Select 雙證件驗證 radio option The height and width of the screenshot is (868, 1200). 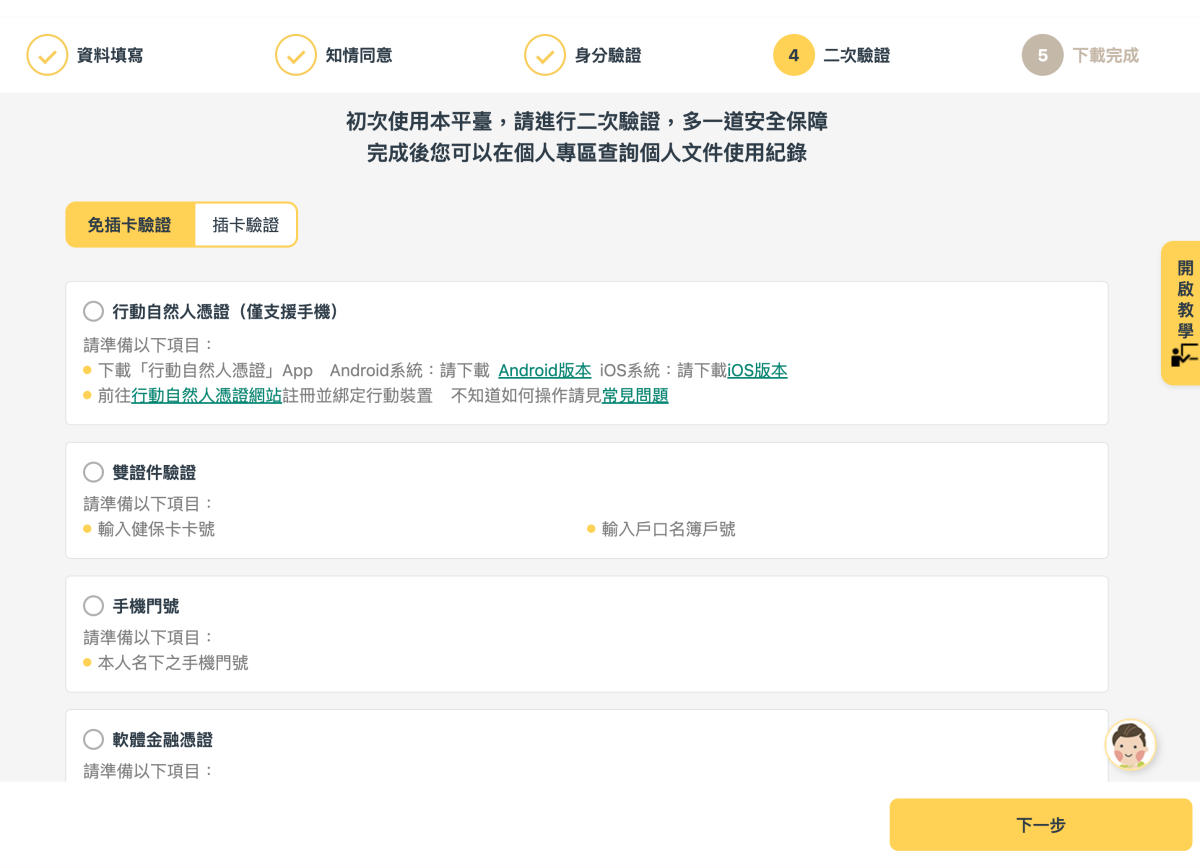[x=94, y=472]
